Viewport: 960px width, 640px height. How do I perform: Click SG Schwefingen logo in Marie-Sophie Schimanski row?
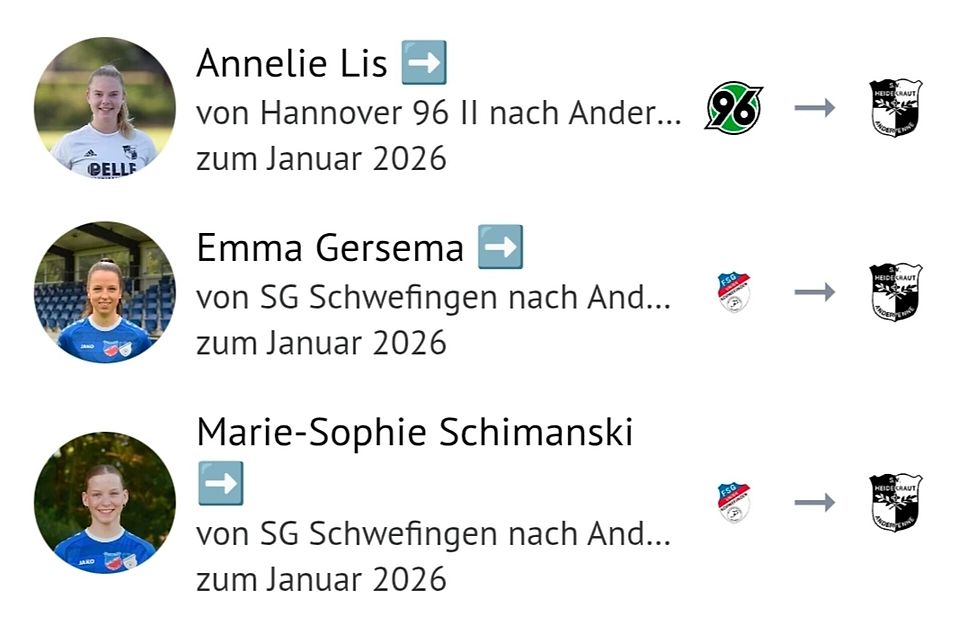click(734, 502)
